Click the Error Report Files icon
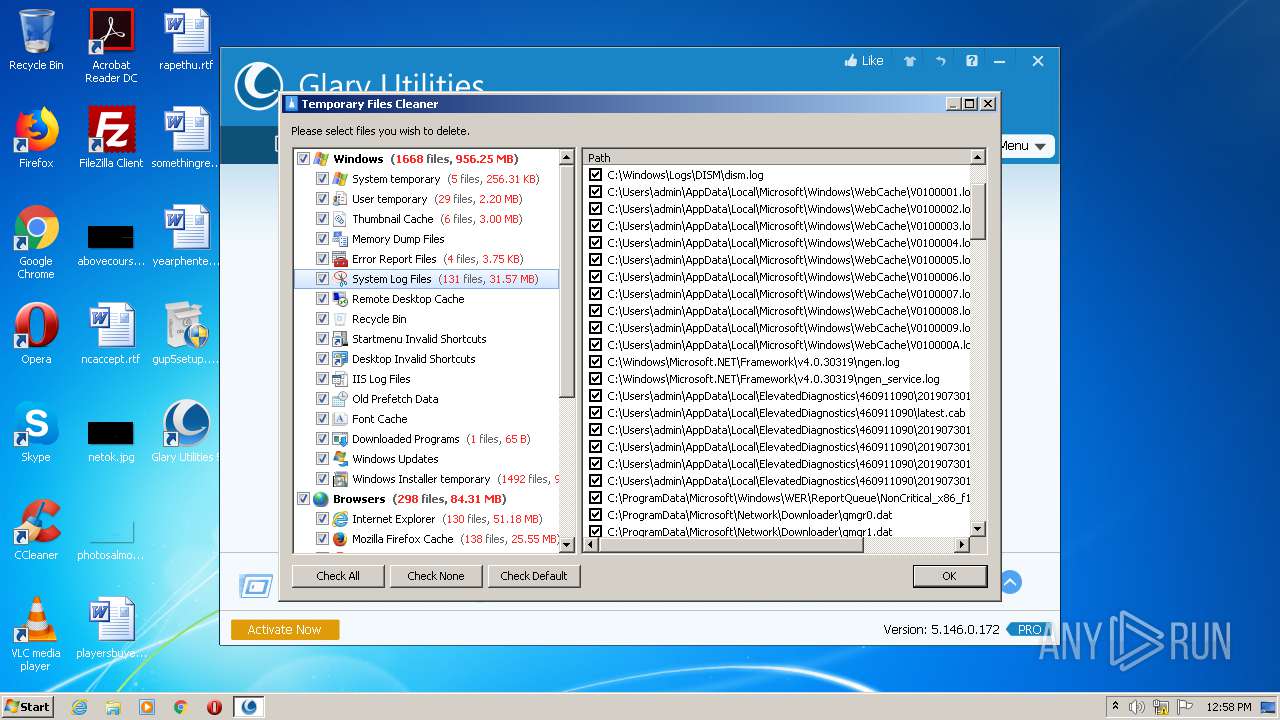Viewport: 1280px width, 720px height. [340, 259]
